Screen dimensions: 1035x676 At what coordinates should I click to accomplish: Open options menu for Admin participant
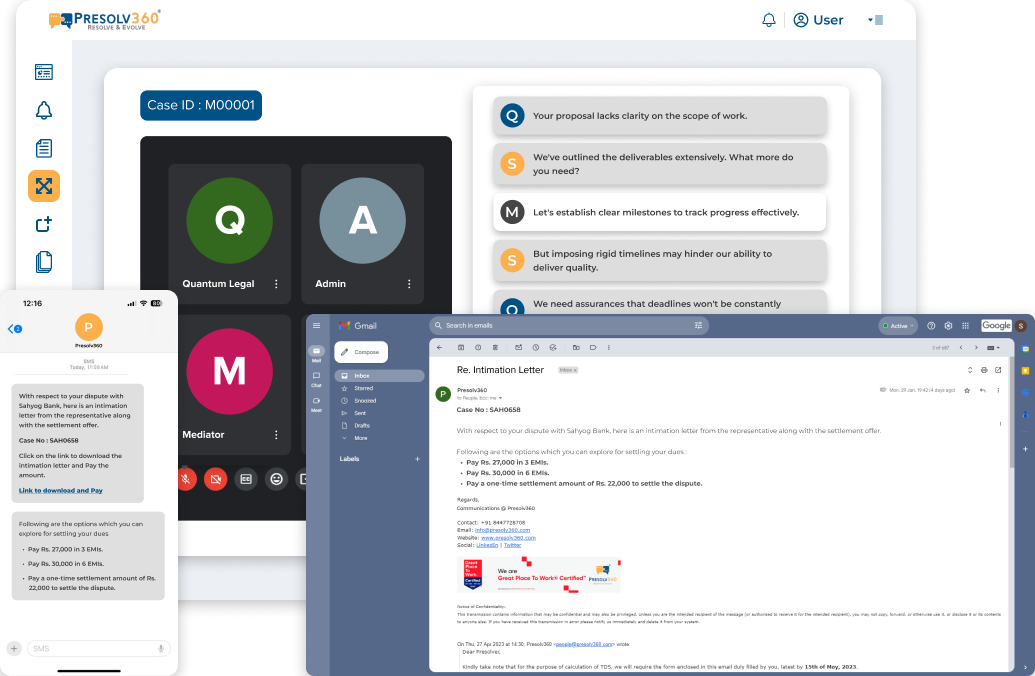click(409, 284)
